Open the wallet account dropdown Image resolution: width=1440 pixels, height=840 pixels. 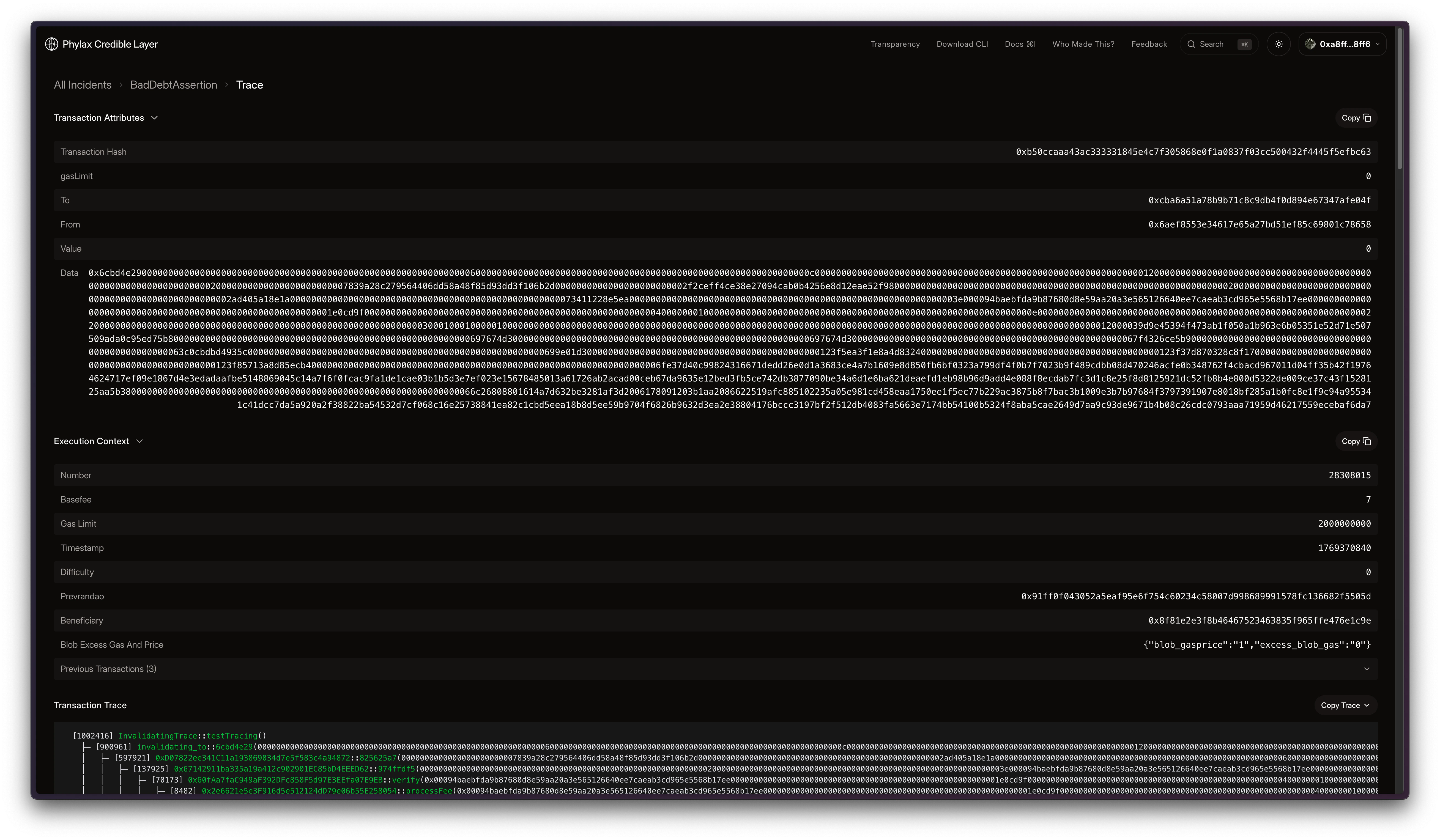(1377, 44)
